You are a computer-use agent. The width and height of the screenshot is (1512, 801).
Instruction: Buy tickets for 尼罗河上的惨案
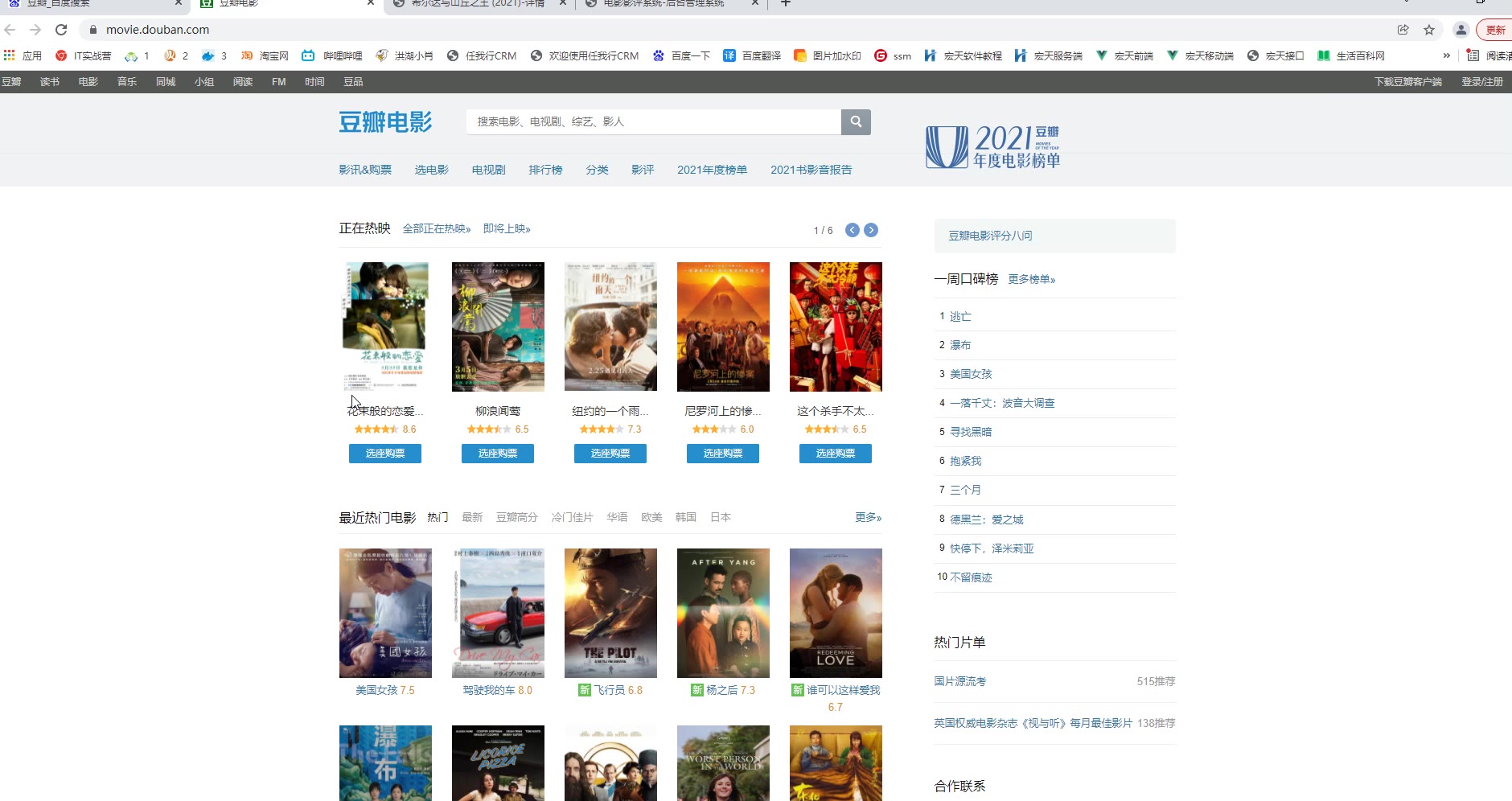723,454
